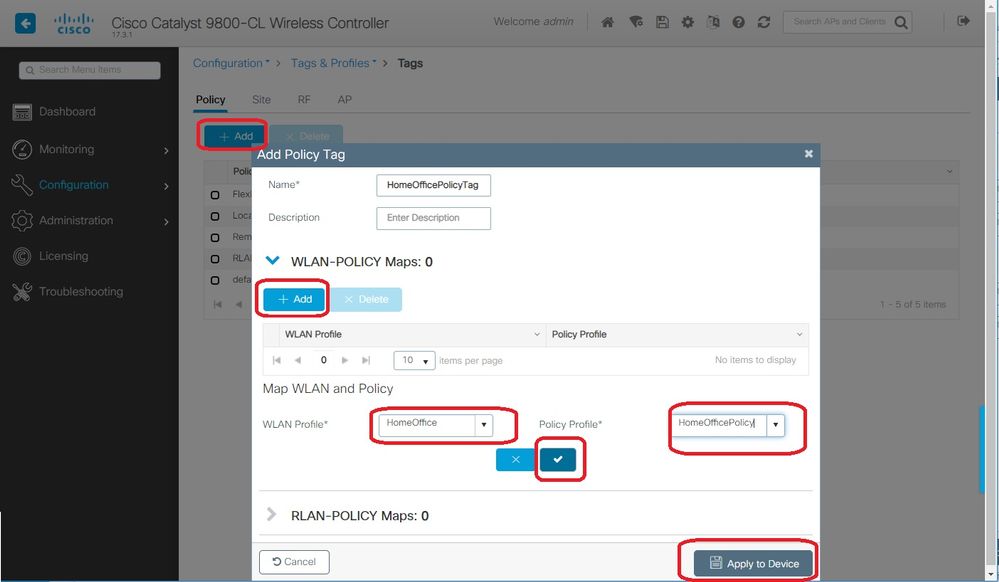The width and height of the screenshot is (999, 582).
Task: Open settings gear icon in header
Action: (687, 22)
